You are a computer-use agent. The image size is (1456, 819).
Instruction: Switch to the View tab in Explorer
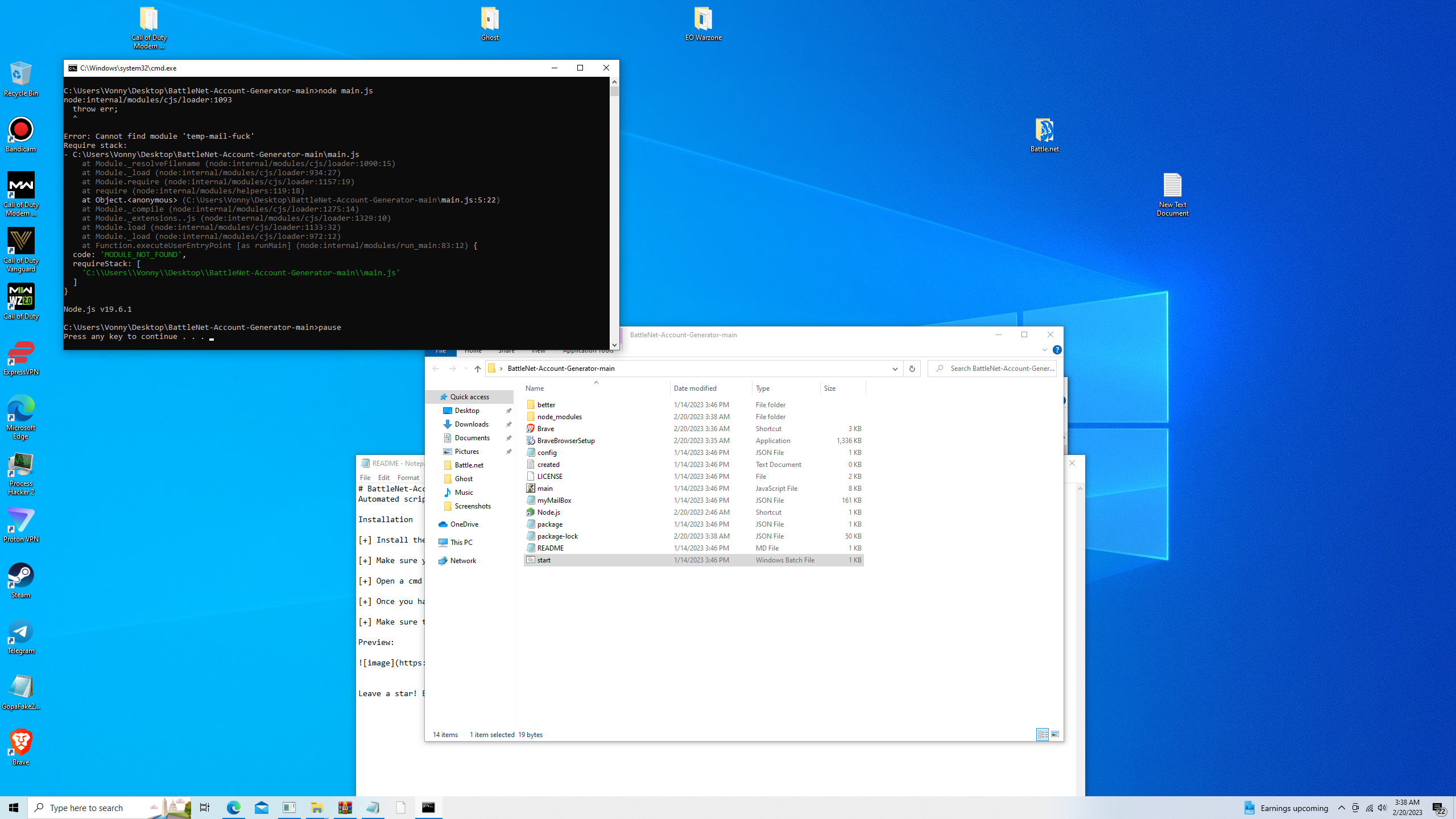click(x=538, y=350)
